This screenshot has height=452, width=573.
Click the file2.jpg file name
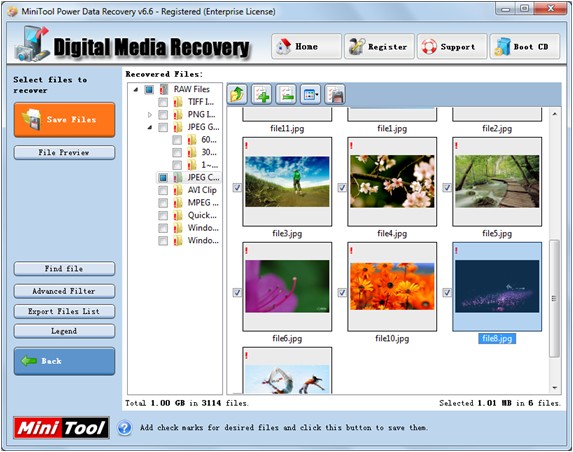[497, 129]
